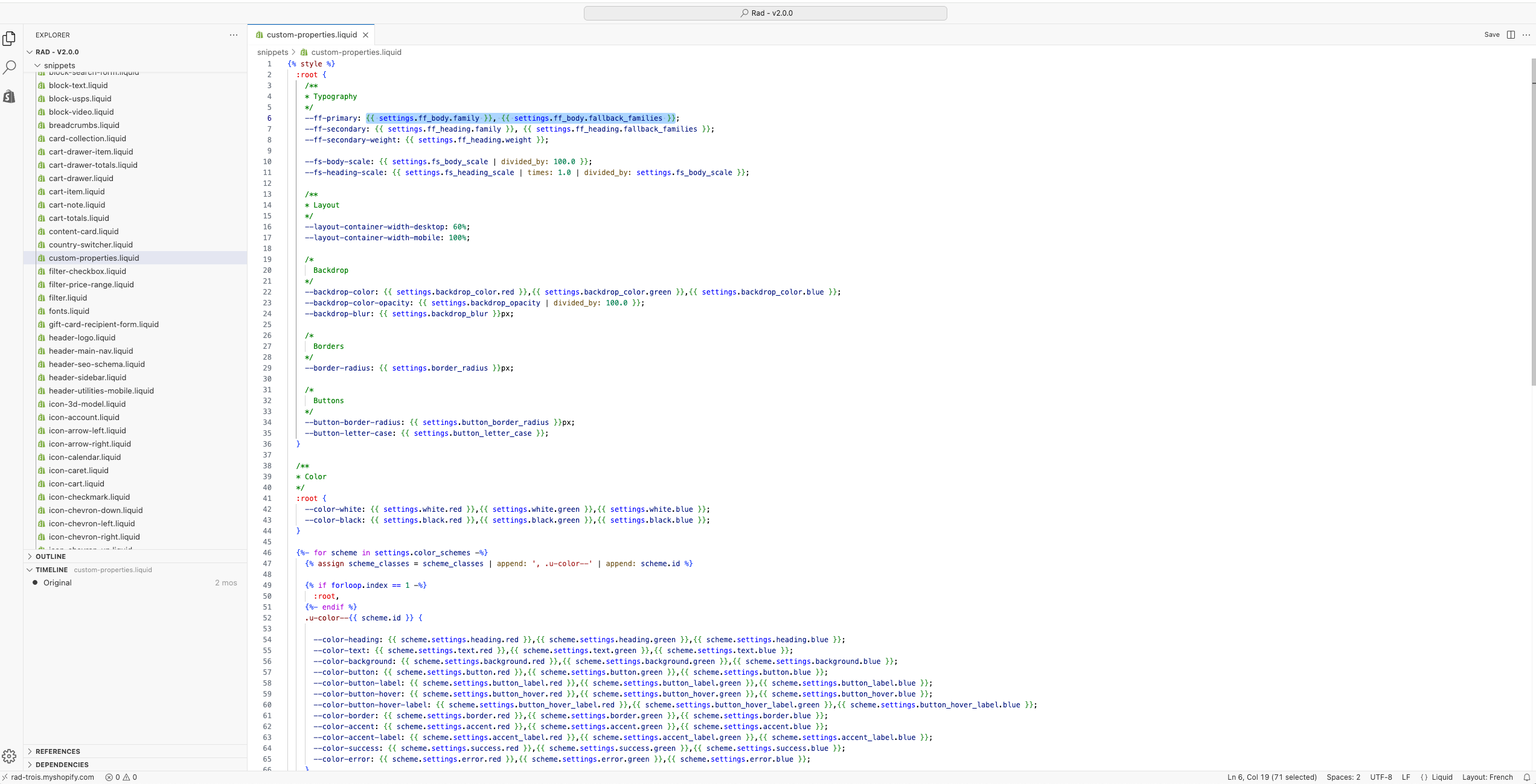Screen dimensions: 1536x784
Task: Open Explorer views ellipsis menu
Action: click(234, 35)
